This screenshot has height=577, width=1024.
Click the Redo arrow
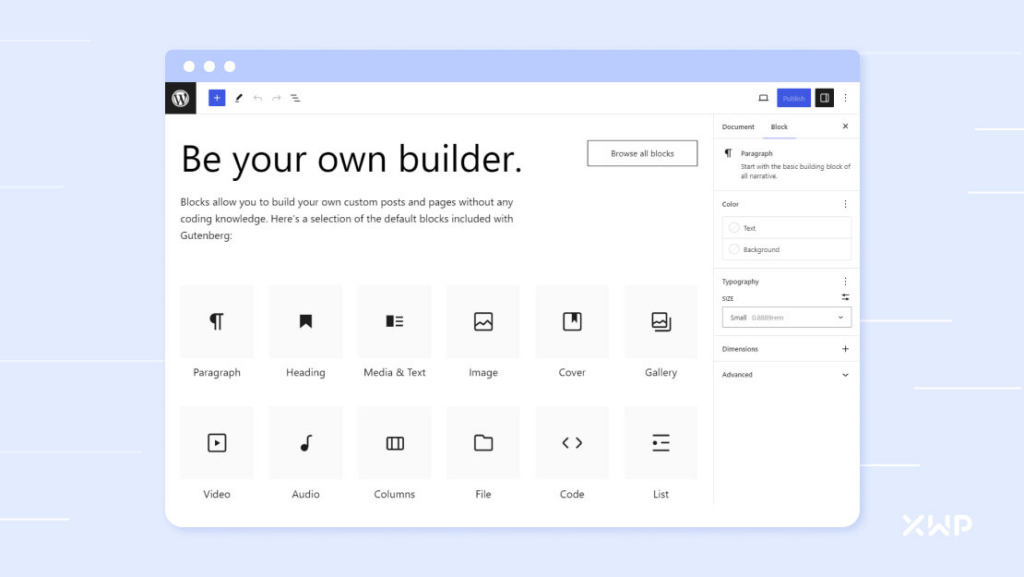coord(277,98)
